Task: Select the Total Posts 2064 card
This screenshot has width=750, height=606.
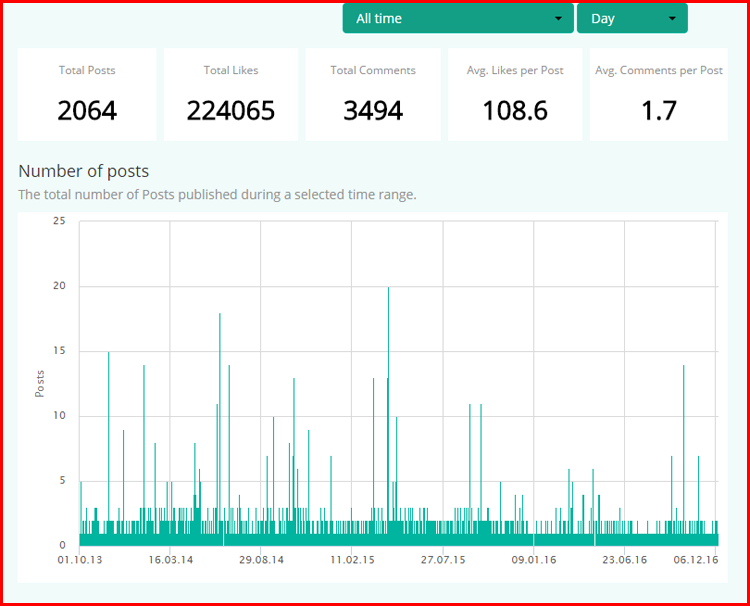Action: [87, 94]
